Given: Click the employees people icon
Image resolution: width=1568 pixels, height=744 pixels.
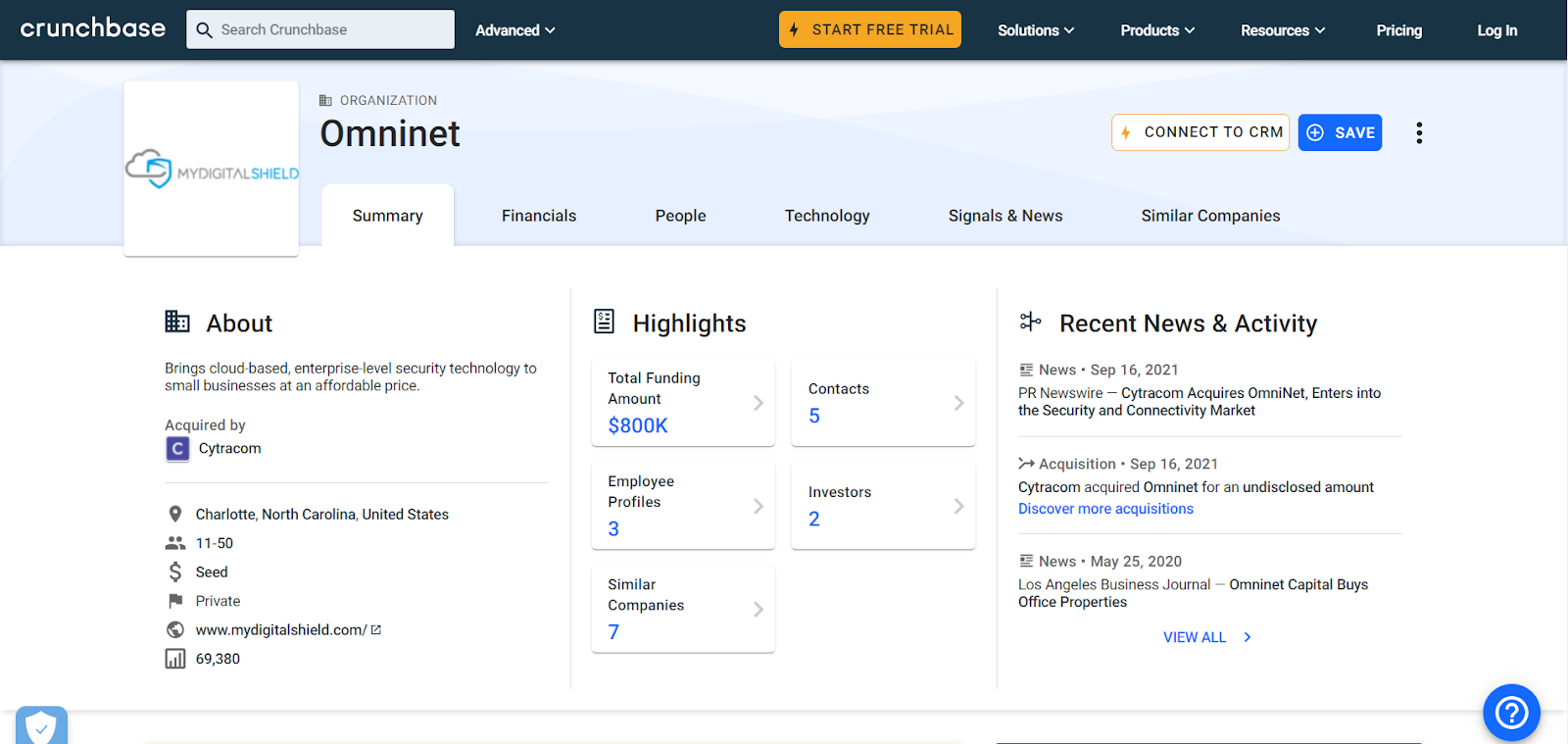Looking at the screenshot, I should 175,543.
